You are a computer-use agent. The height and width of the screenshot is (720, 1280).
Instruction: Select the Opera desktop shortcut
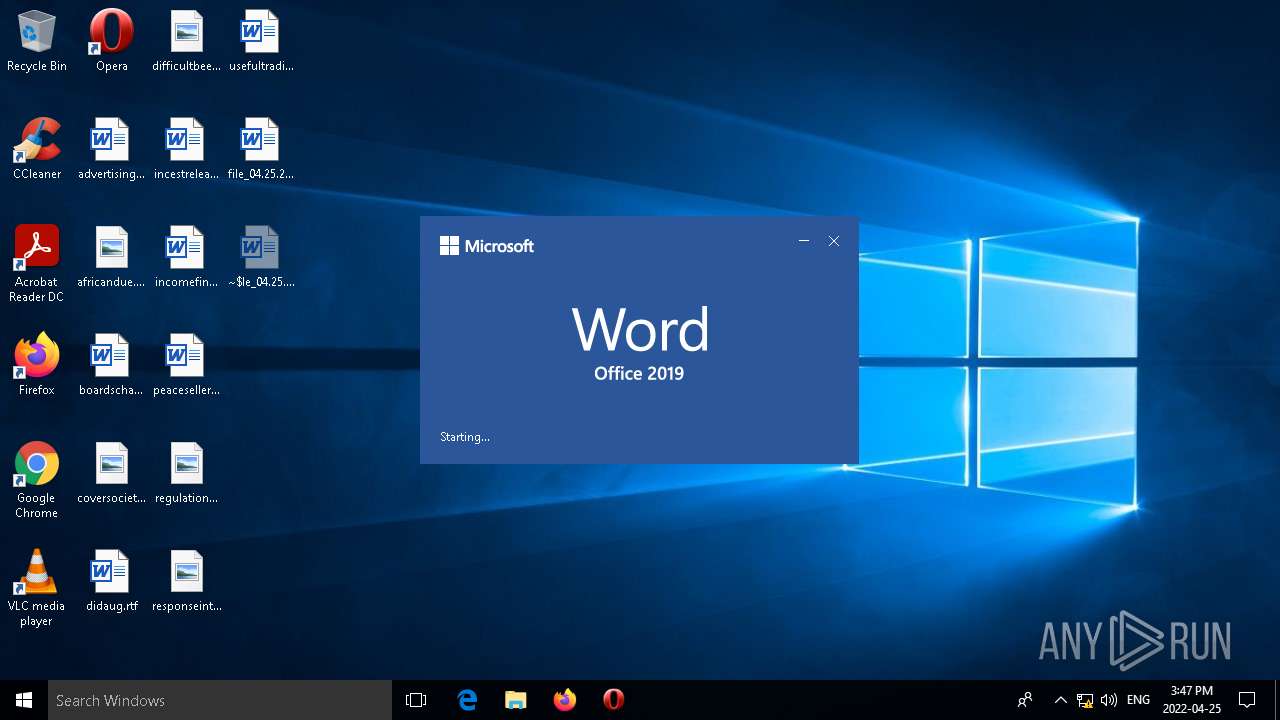click(112, 40)
